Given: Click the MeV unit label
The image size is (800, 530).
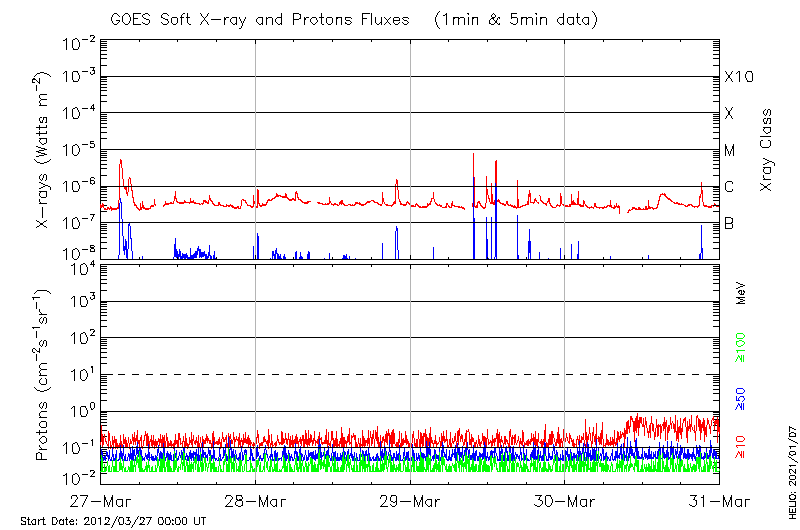Looking at the screenshot, I should (x=742, y=293).
